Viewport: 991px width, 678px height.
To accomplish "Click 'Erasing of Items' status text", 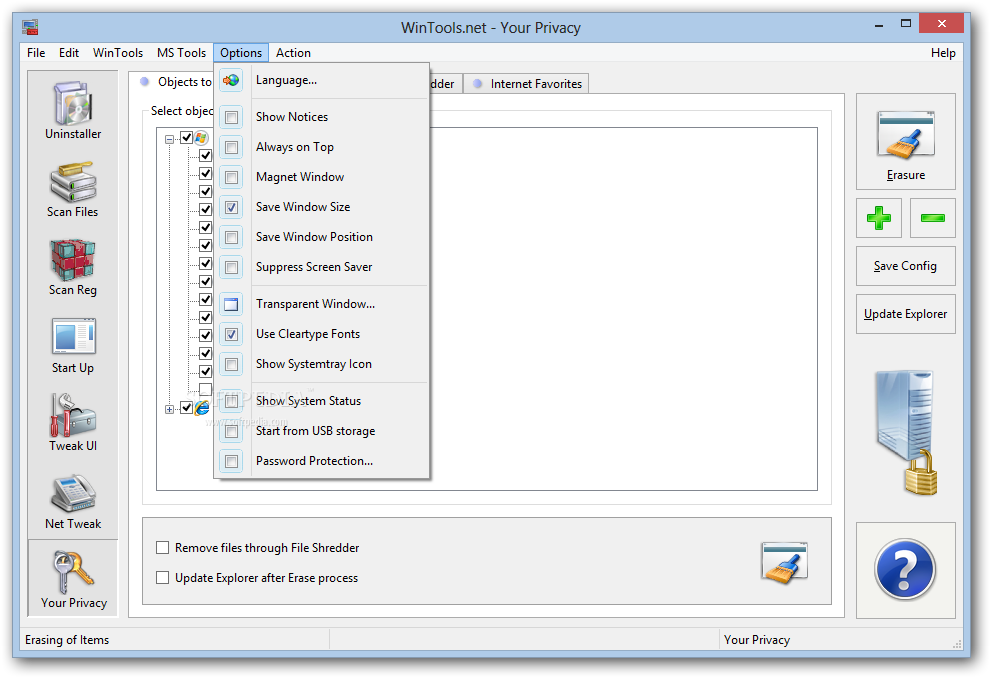I will (67, 639).
